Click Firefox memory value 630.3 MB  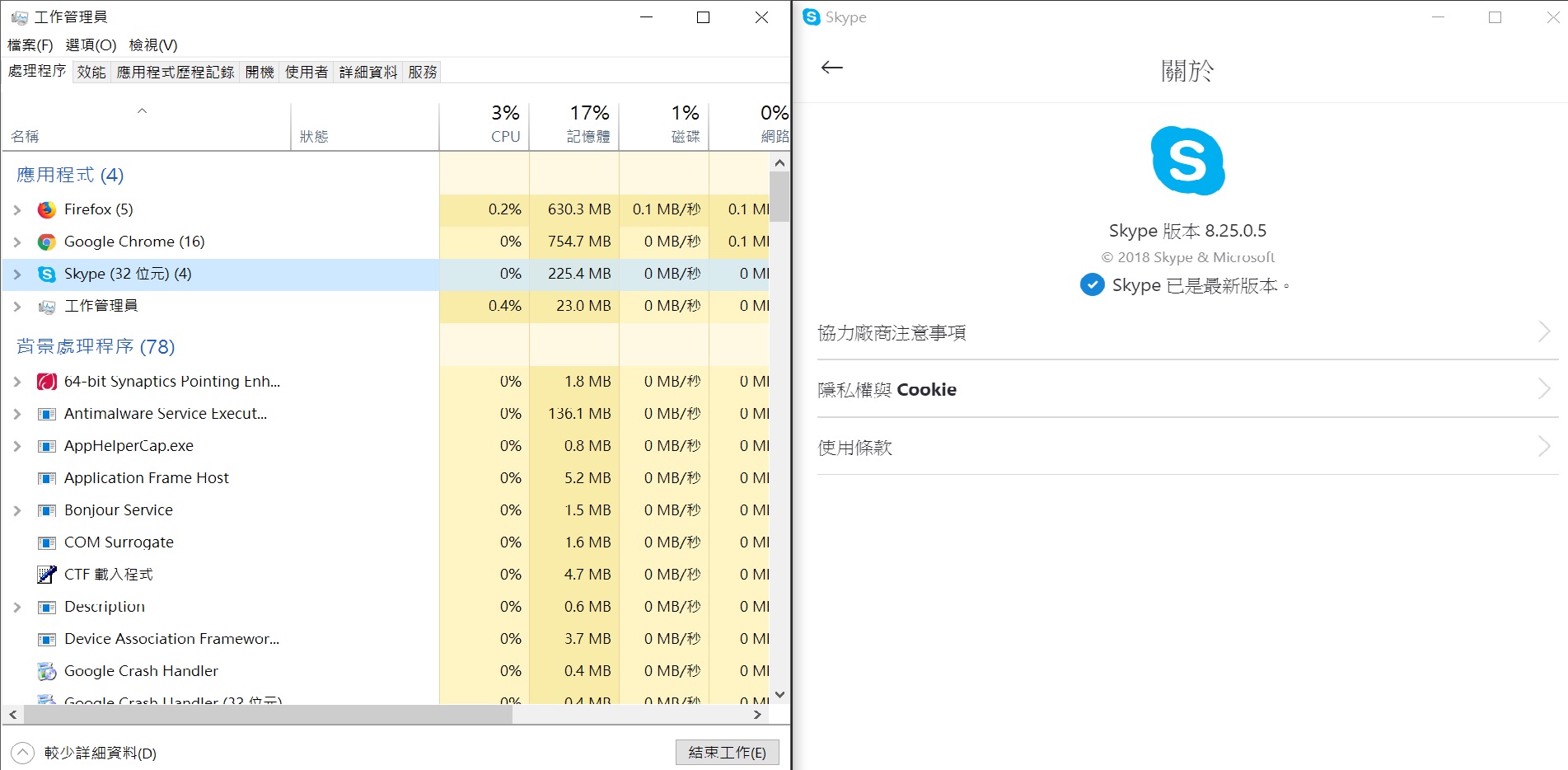pyautogui.click(x=579, y=209)
